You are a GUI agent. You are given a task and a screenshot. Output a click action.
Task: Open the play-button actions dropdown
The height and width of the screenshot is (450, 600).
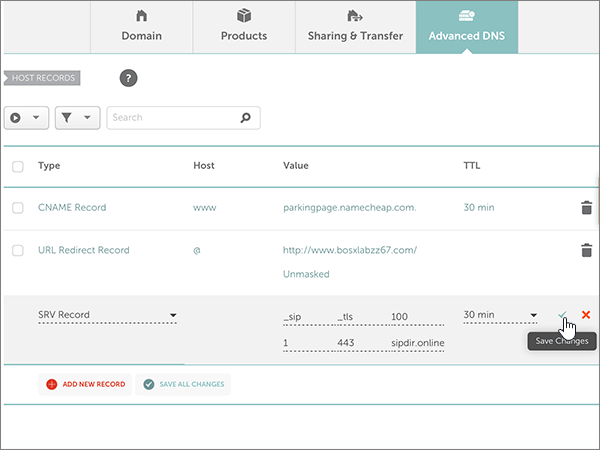(26, 118)
